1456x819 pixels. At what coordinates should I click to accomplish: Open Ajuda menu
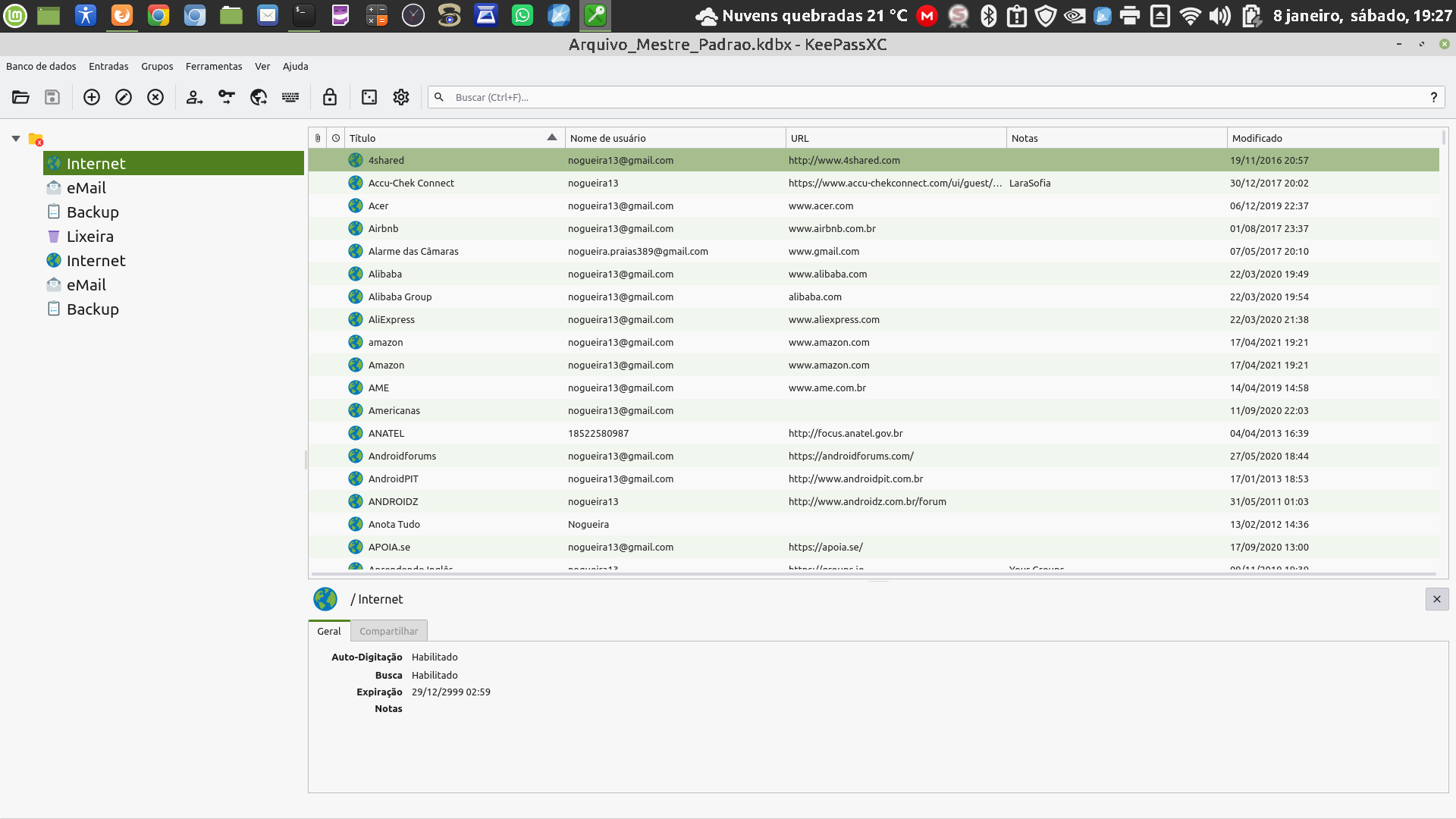click(x=296, y=66)
